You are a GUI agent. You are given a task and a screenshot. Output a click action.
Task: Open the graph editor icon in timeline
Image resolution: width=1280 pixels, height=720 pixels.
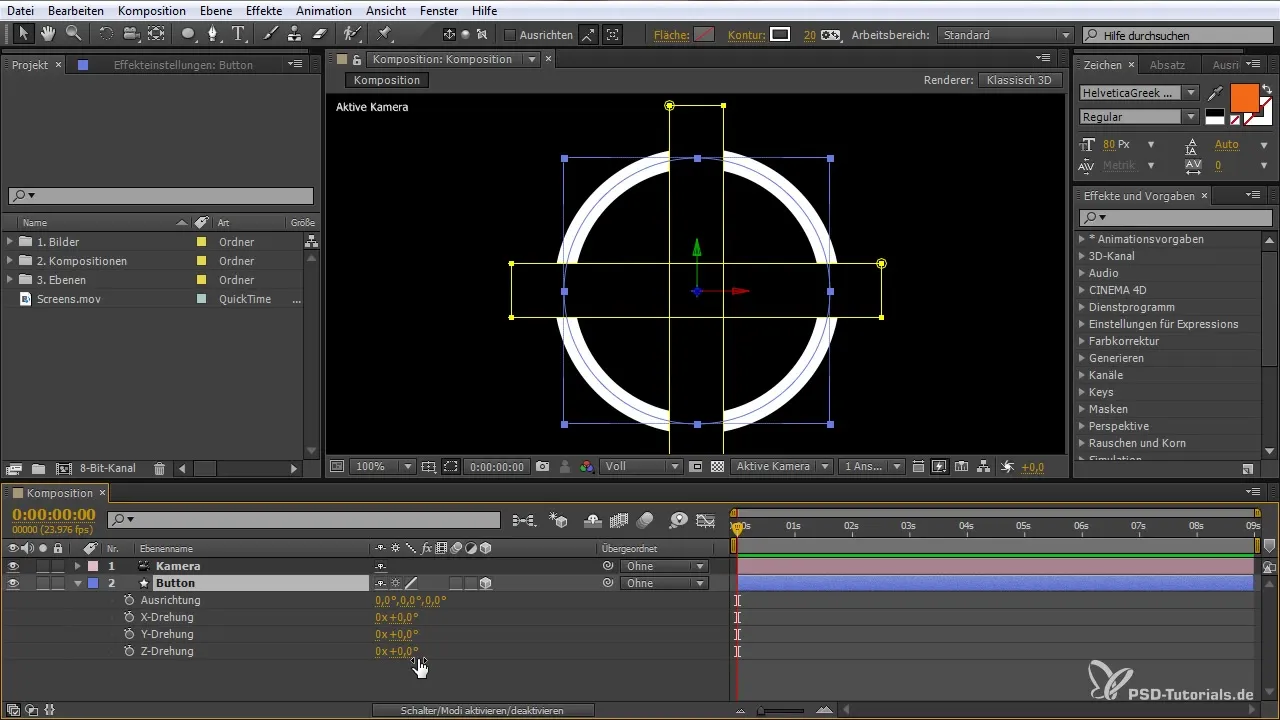click(706, 520)
